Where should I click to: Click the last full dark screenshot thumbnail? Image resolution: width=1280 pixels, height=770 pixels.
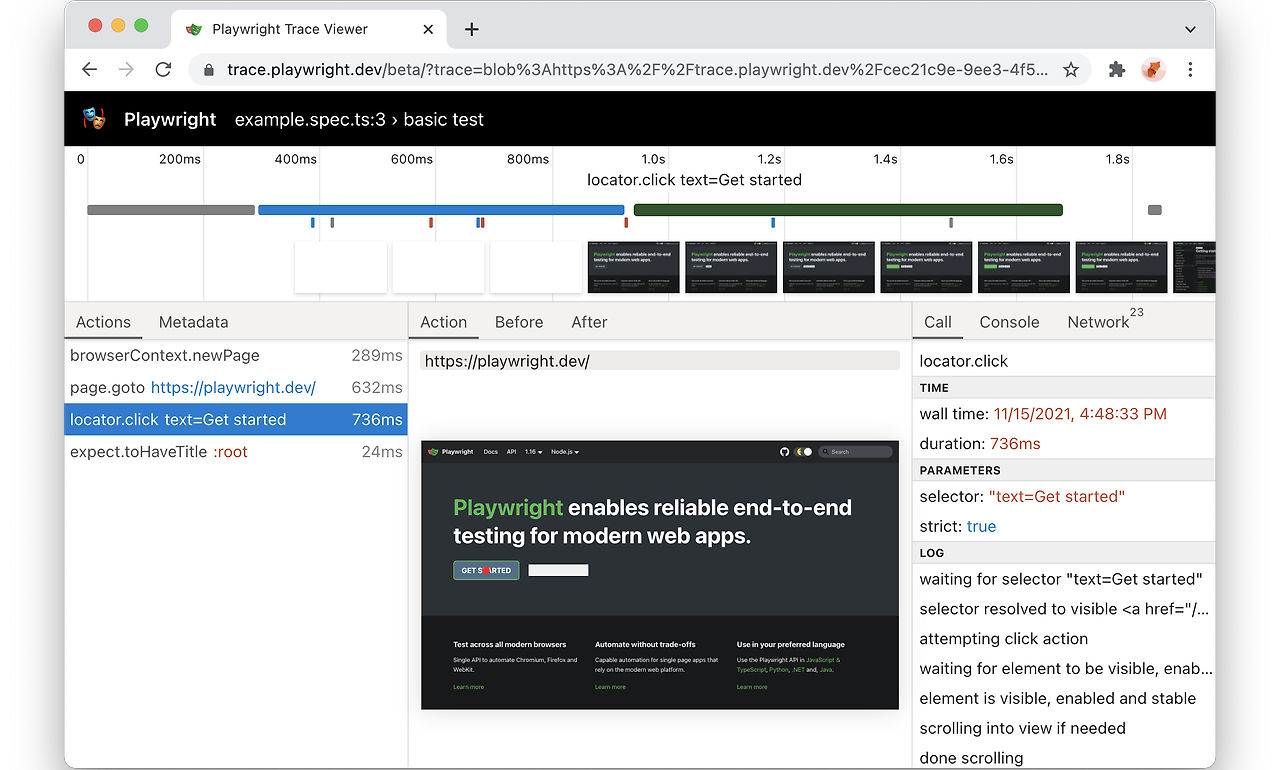coord(1121,267)
